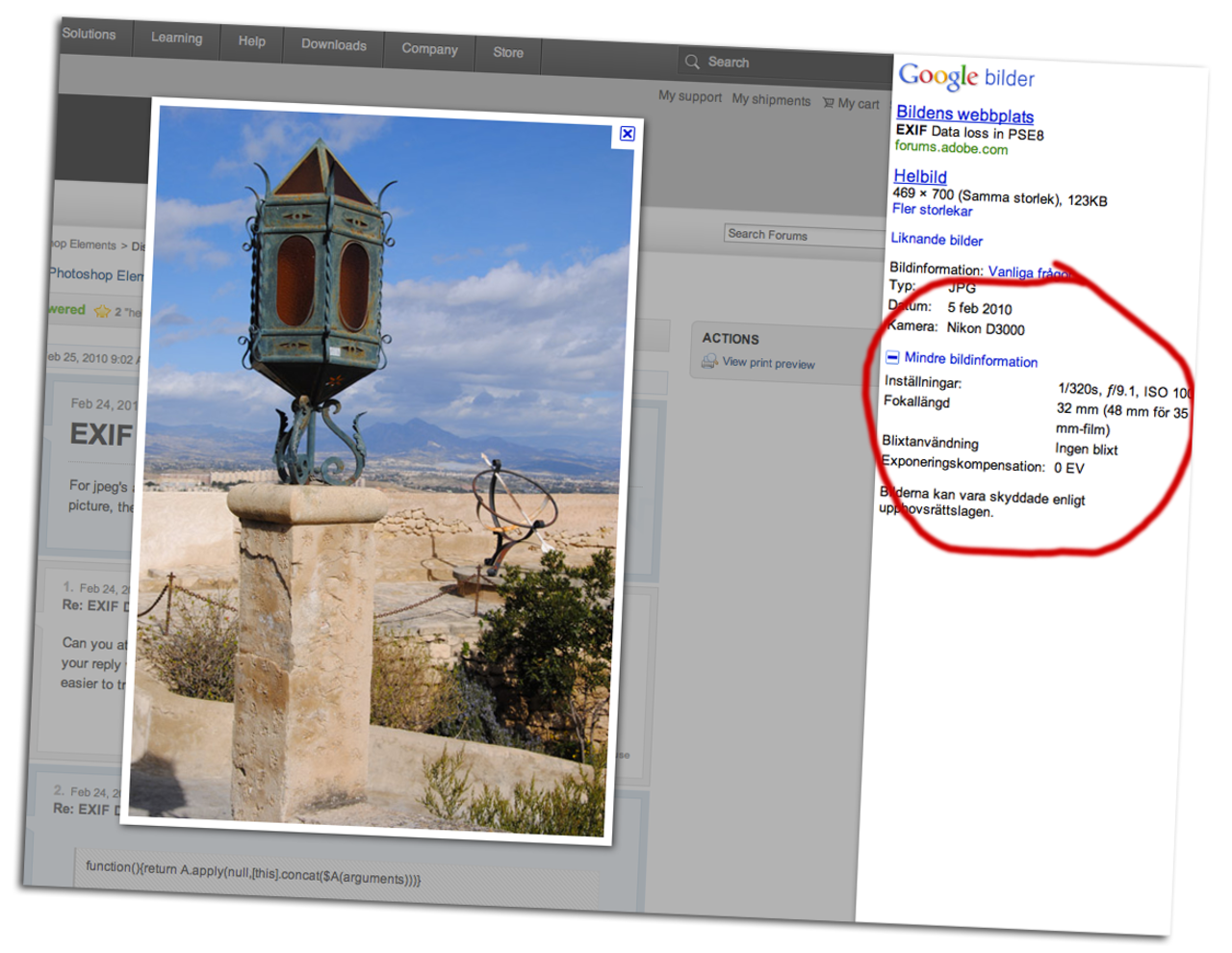Open the Solutions menu
This screenshot has width=1232, height=953.
(88, 33)
